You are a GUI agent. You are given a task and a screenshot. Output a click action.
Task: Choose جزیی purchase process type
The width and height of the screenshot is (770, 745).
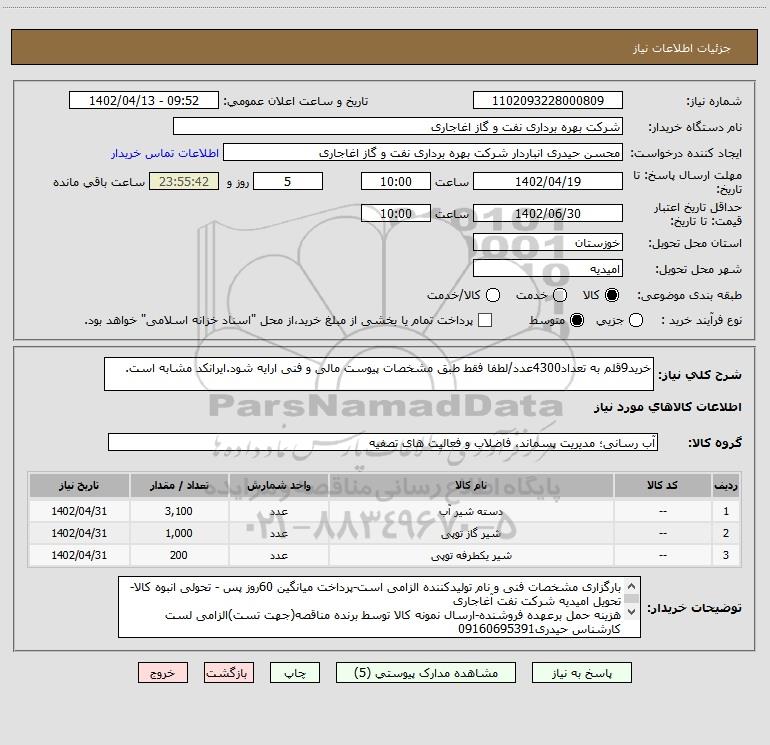pos(636,321)
